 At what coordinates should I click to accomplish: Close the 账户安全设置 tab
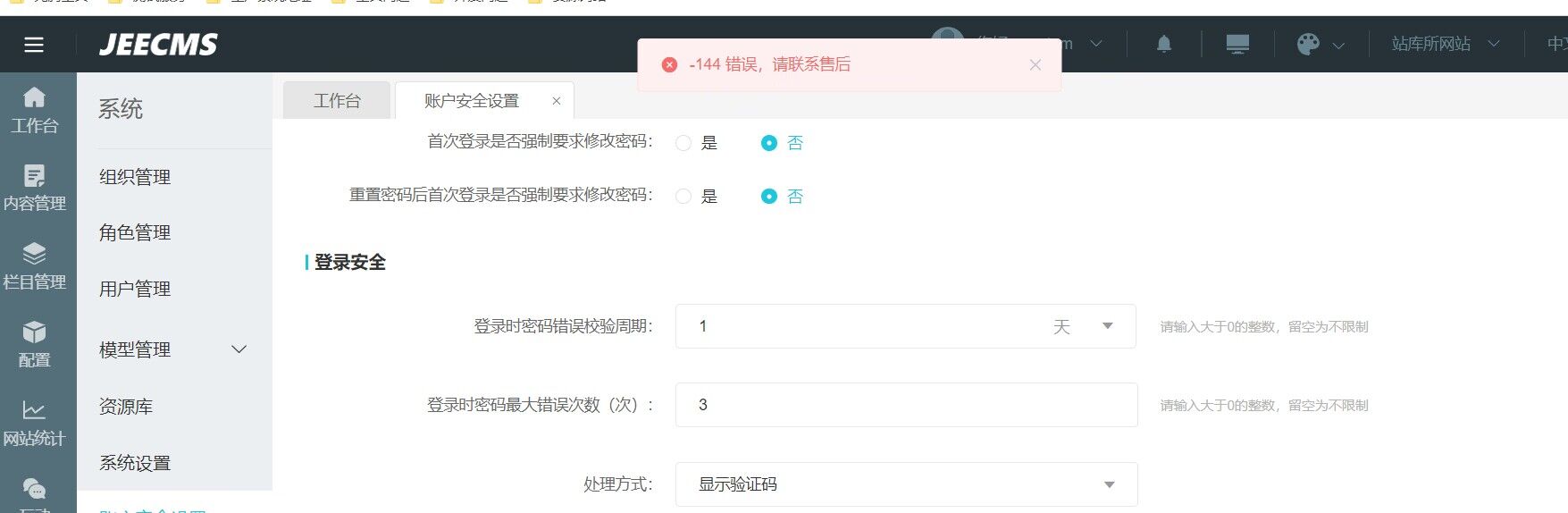557,101
